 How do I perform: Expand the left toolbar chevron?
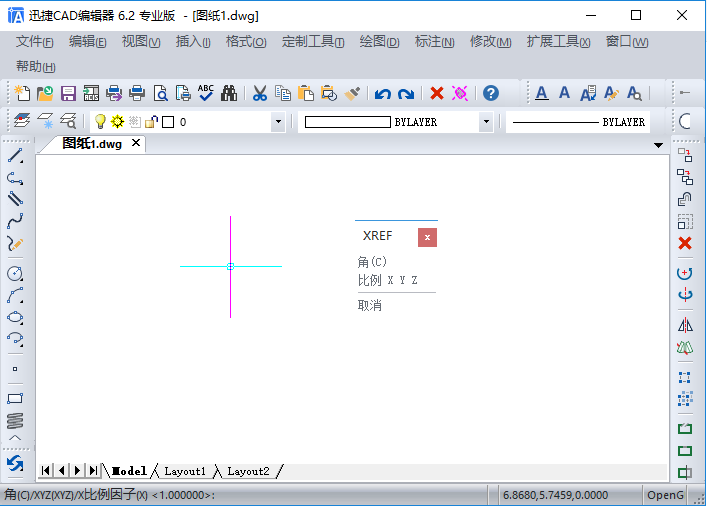(15, 438)
